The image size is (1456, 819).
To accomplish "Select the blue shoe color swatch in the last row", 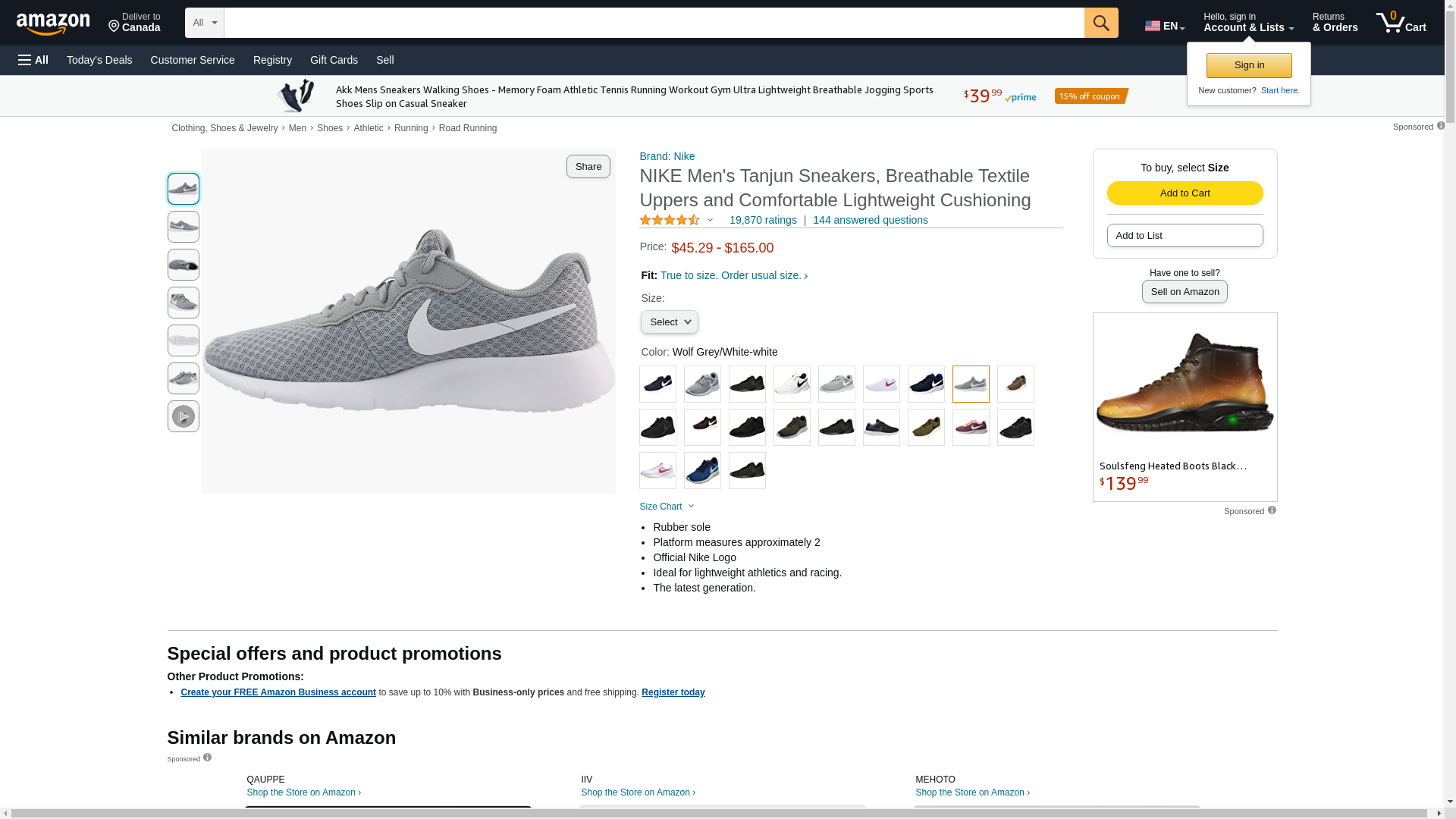I will (701, 471).
